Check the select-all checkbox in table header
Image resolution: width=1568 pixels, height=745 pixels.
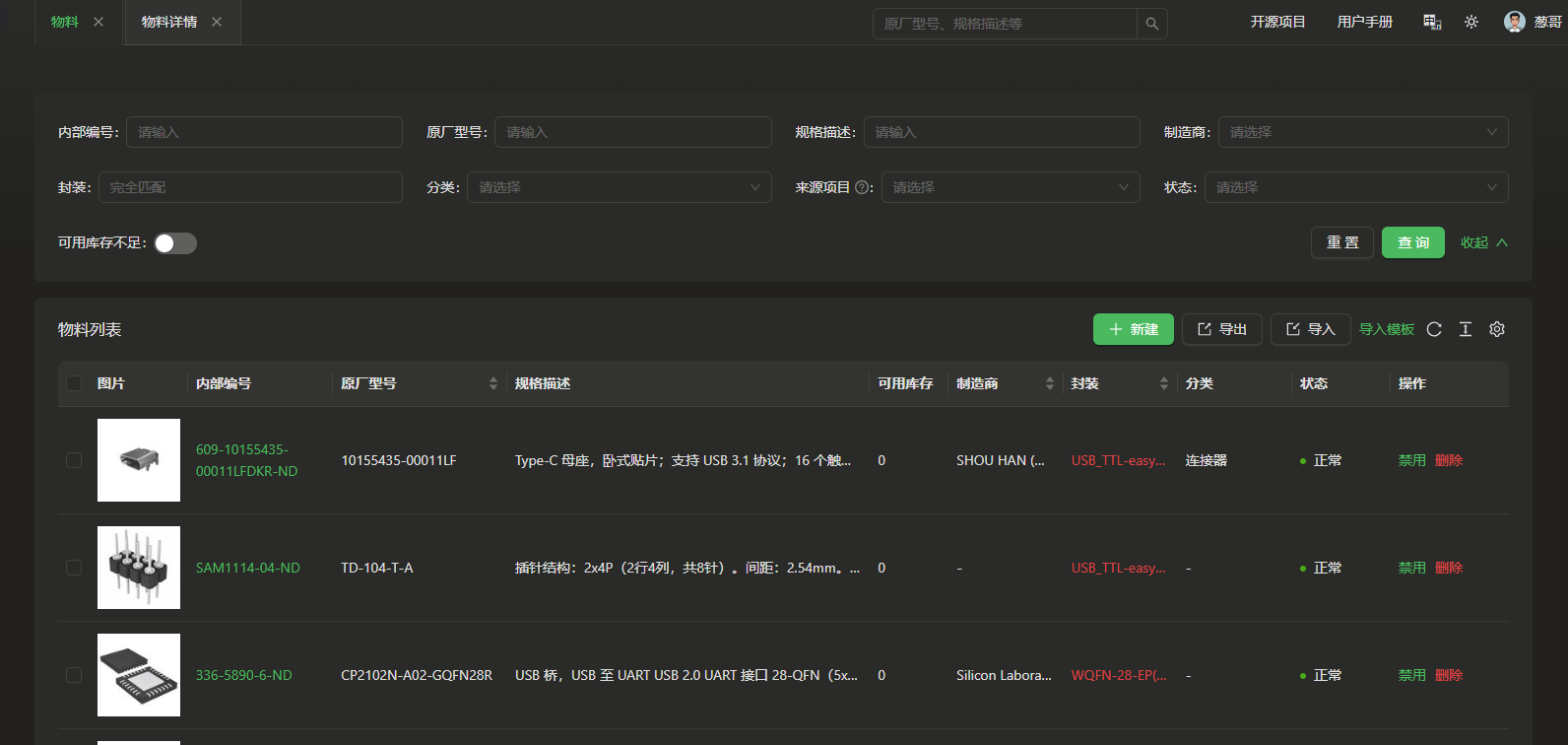pyautogui.click(x=74, y=383)
